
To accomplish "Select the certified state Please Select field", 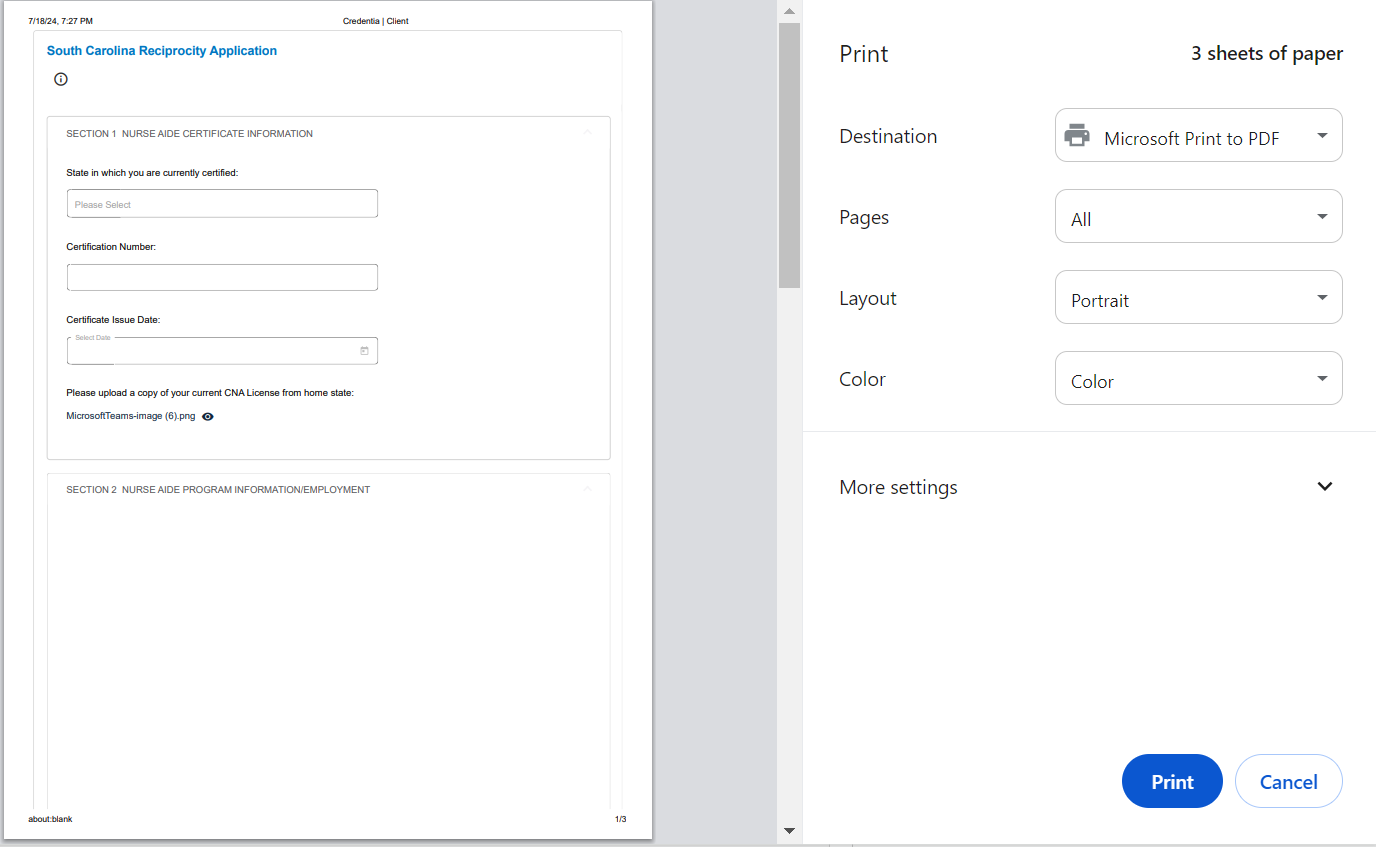I will [x=222, y=204].
